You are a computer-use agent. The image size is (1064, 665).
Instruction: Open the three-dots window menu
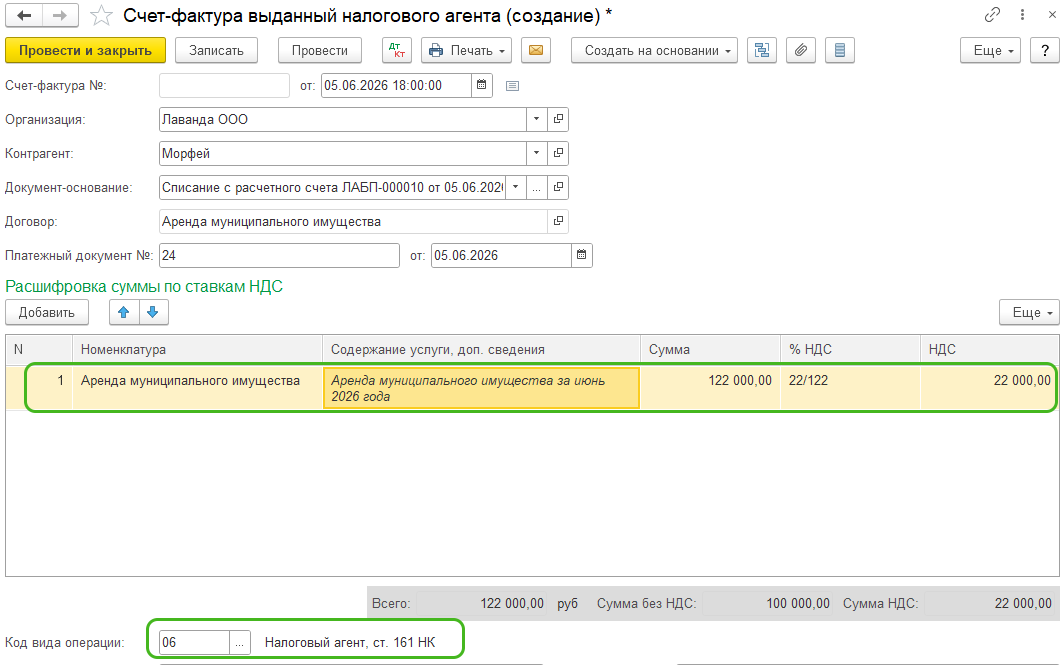point(1022,14)
